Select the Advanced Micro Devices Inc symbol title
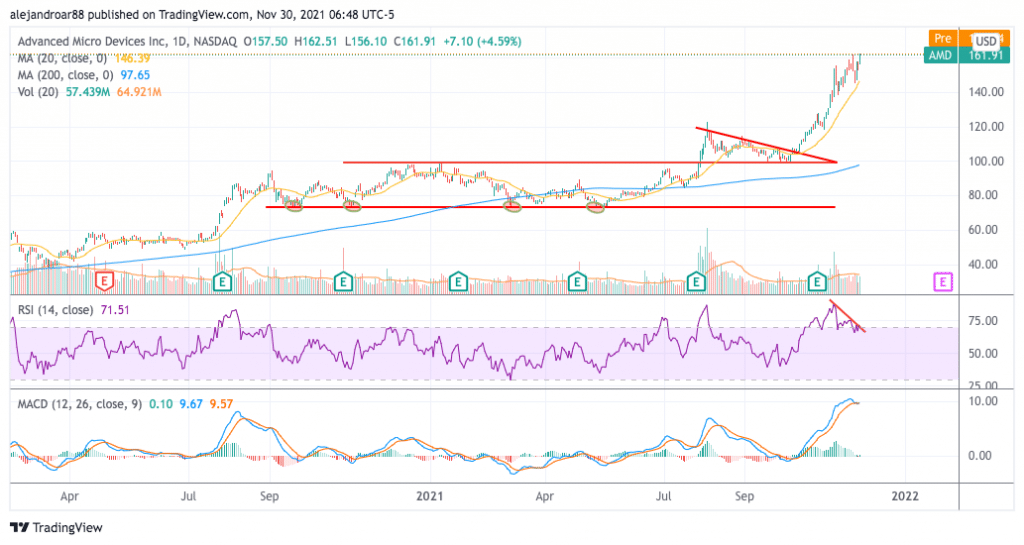 click(x=91, y=41)
